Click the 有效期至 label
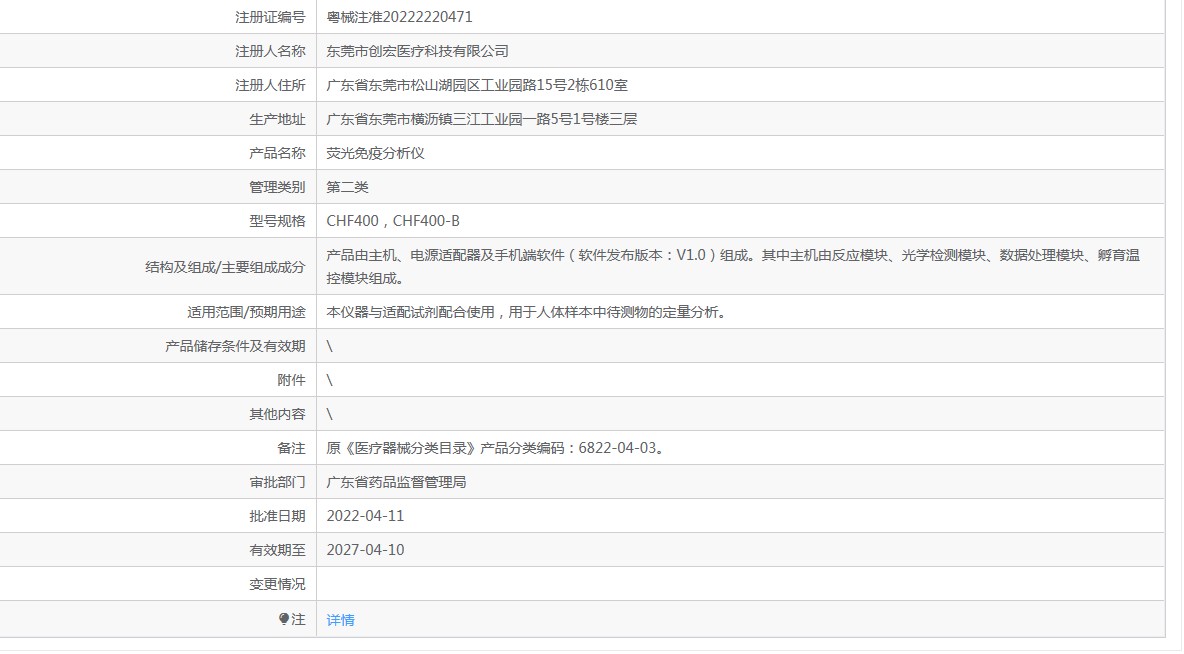 pyautogui.click(x=277, y=550)
